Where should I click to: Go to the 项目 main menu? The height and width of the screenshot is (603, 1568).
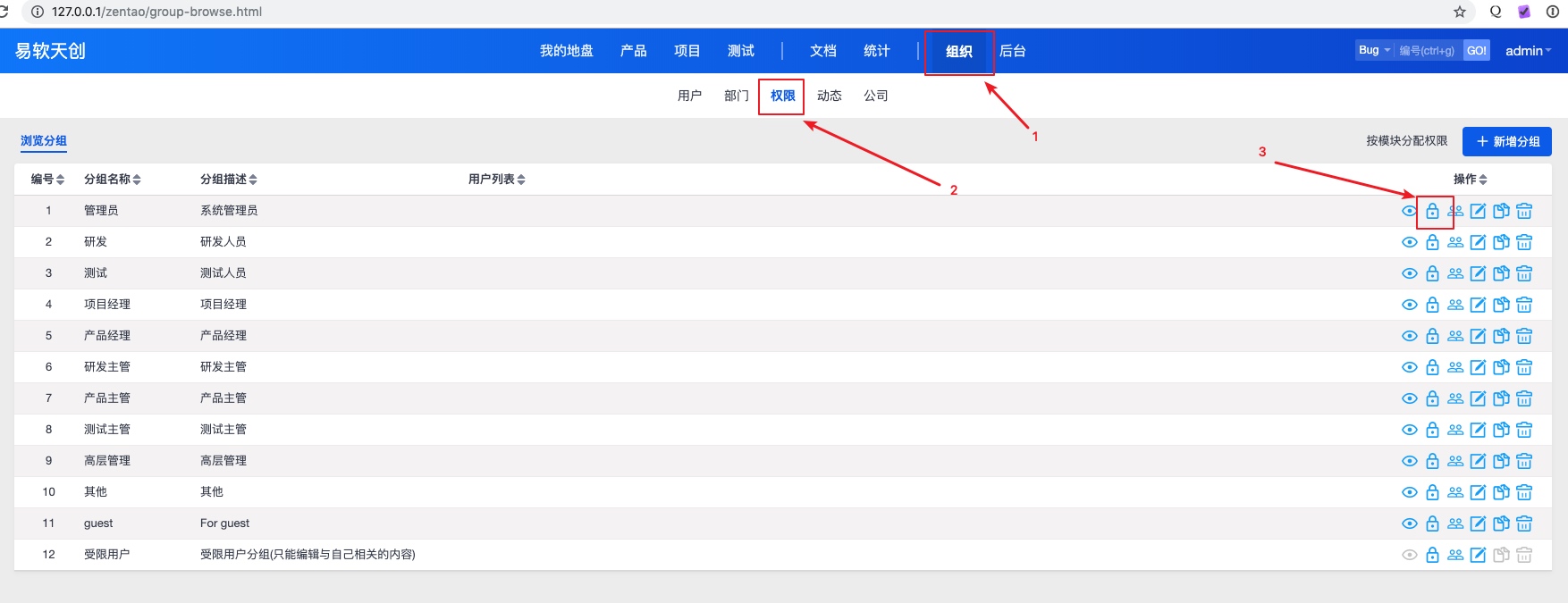point(687,51)
